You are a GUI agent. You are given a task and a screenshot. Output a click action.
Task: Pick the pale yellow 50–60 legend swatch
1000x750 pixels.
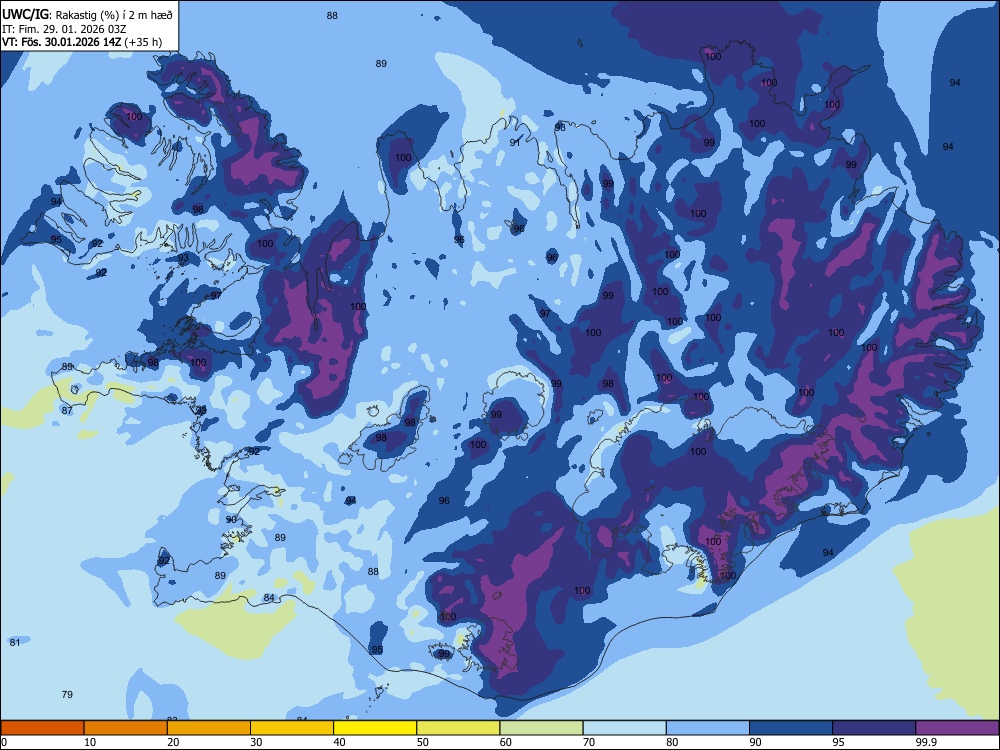(x=458, y=728)
